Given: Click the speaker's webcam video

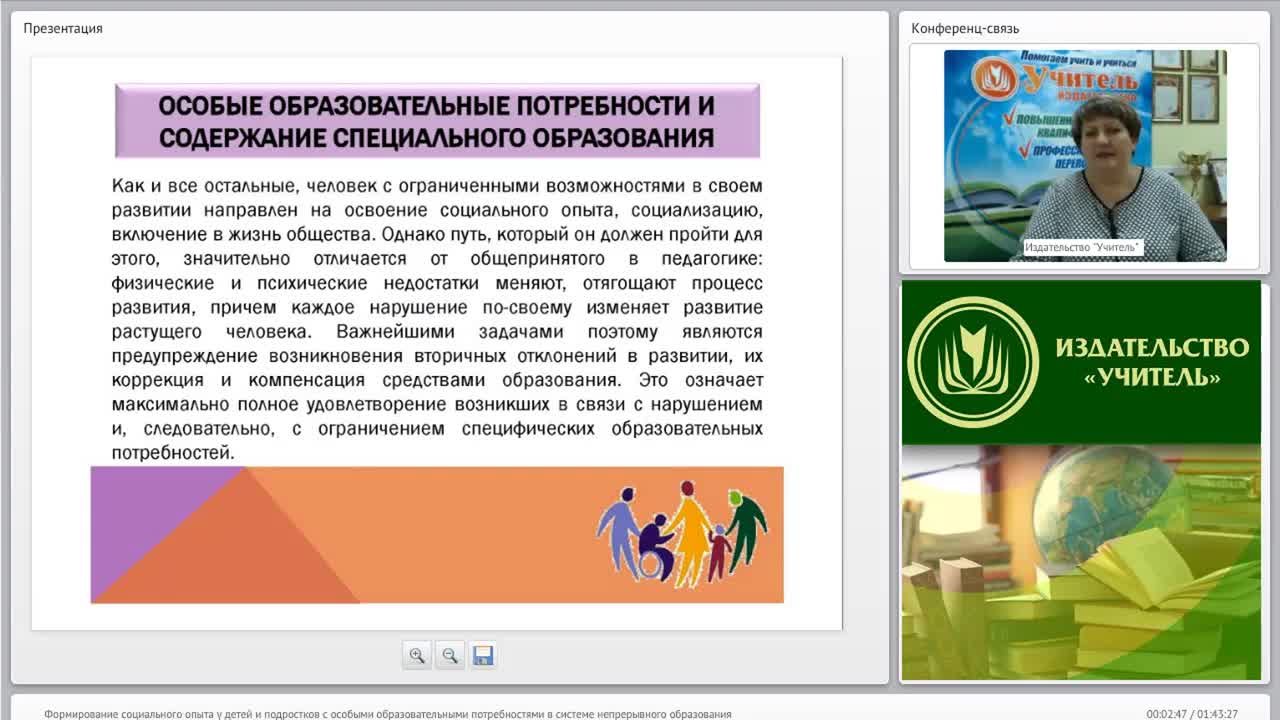Looking at the screenshot, I should (1085, 156).
